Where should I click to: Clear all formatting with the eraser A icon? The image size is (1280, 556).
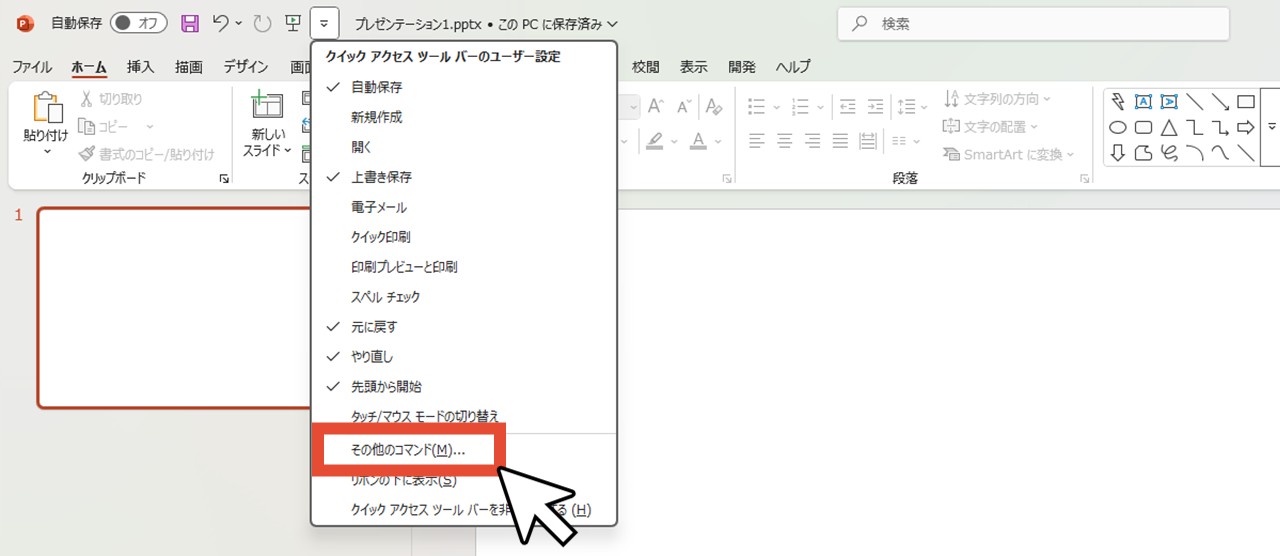point(714,106)
